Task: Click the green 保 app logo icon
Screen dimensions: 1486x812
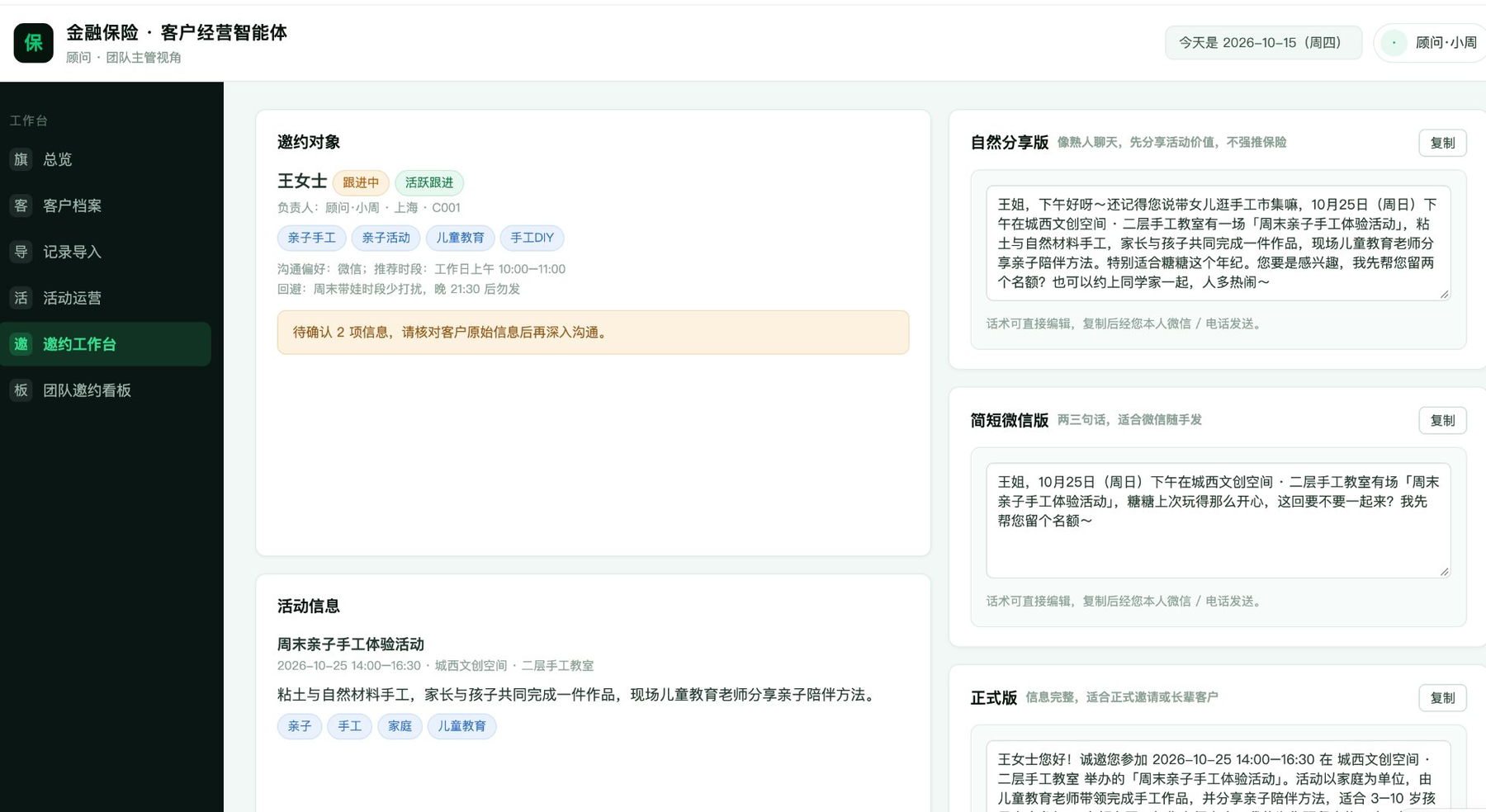Action: tap(33, 43)
